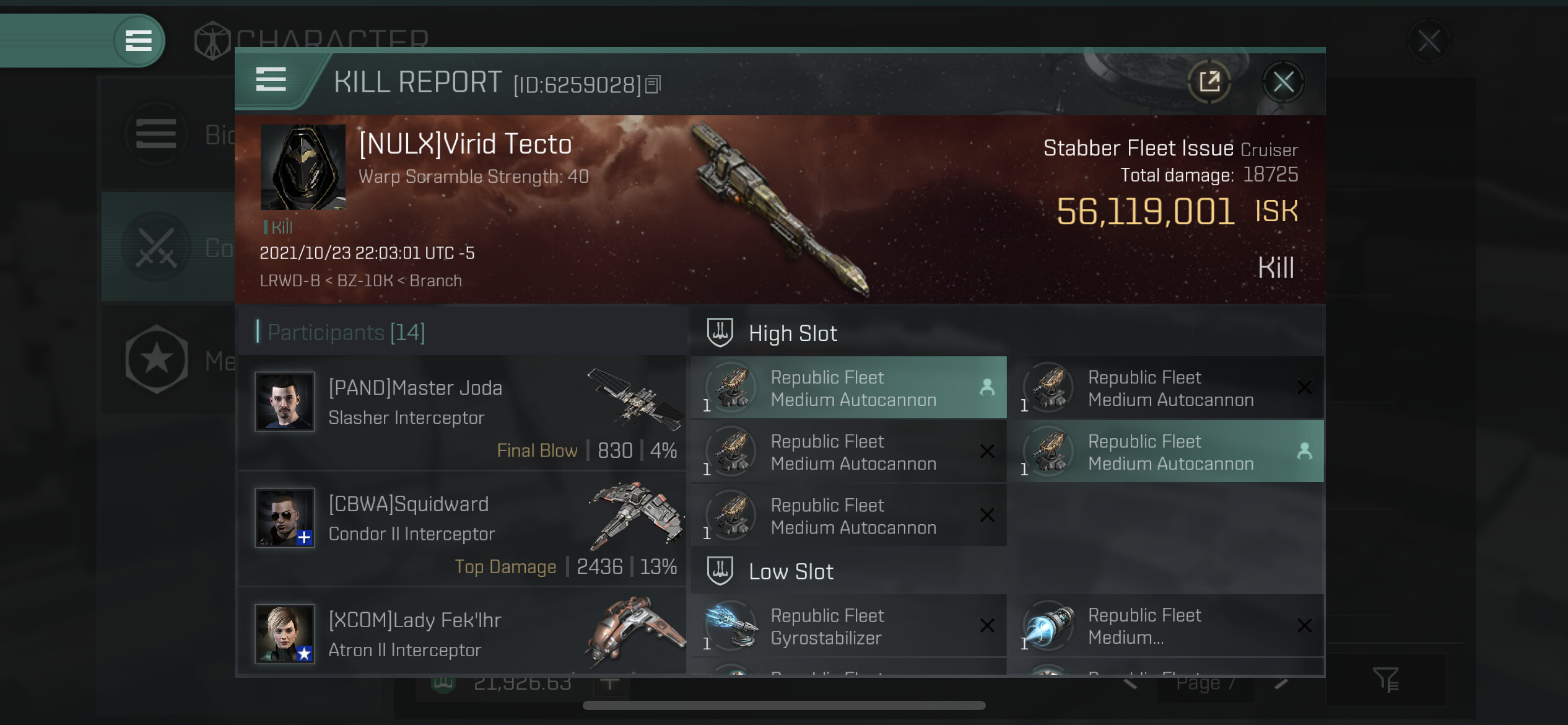Open the Bio sidebar tab

[x=168, y=134]
